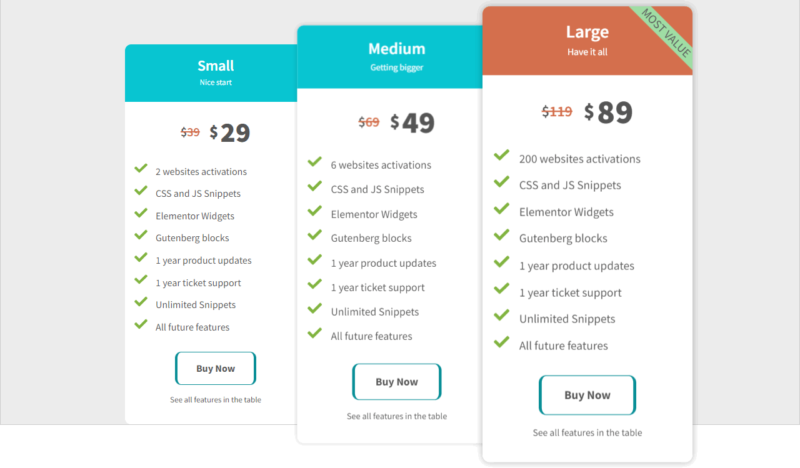
Task: Select the Small plan header
Action: pos(211,73)
